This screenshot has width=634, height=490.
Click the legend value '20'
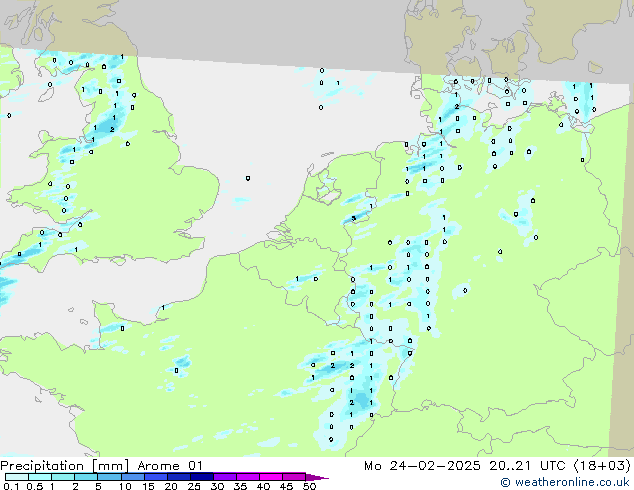[x=171, y=486]
